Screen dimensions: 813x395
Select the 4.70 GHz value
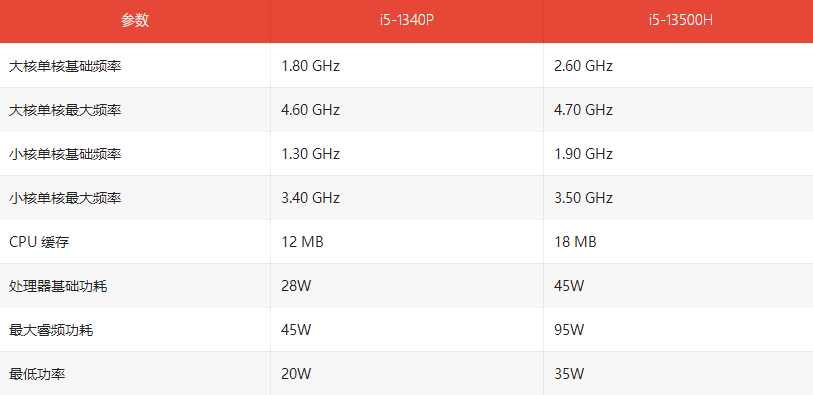pos(583,110)
